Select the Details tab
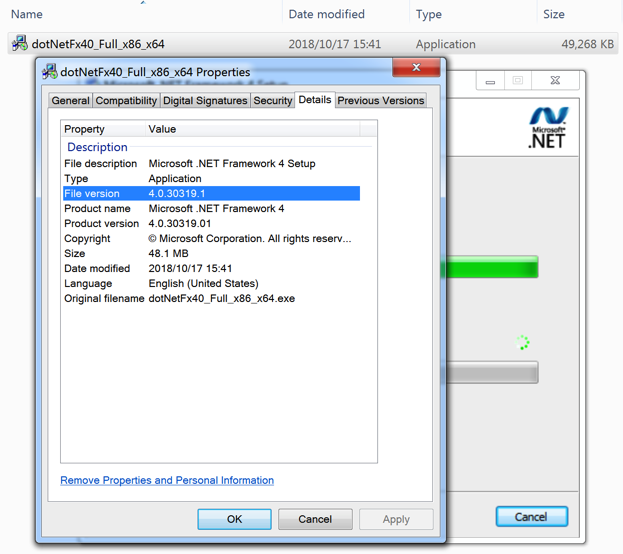This screenshot has width=623, height=554. click(315, 100)
